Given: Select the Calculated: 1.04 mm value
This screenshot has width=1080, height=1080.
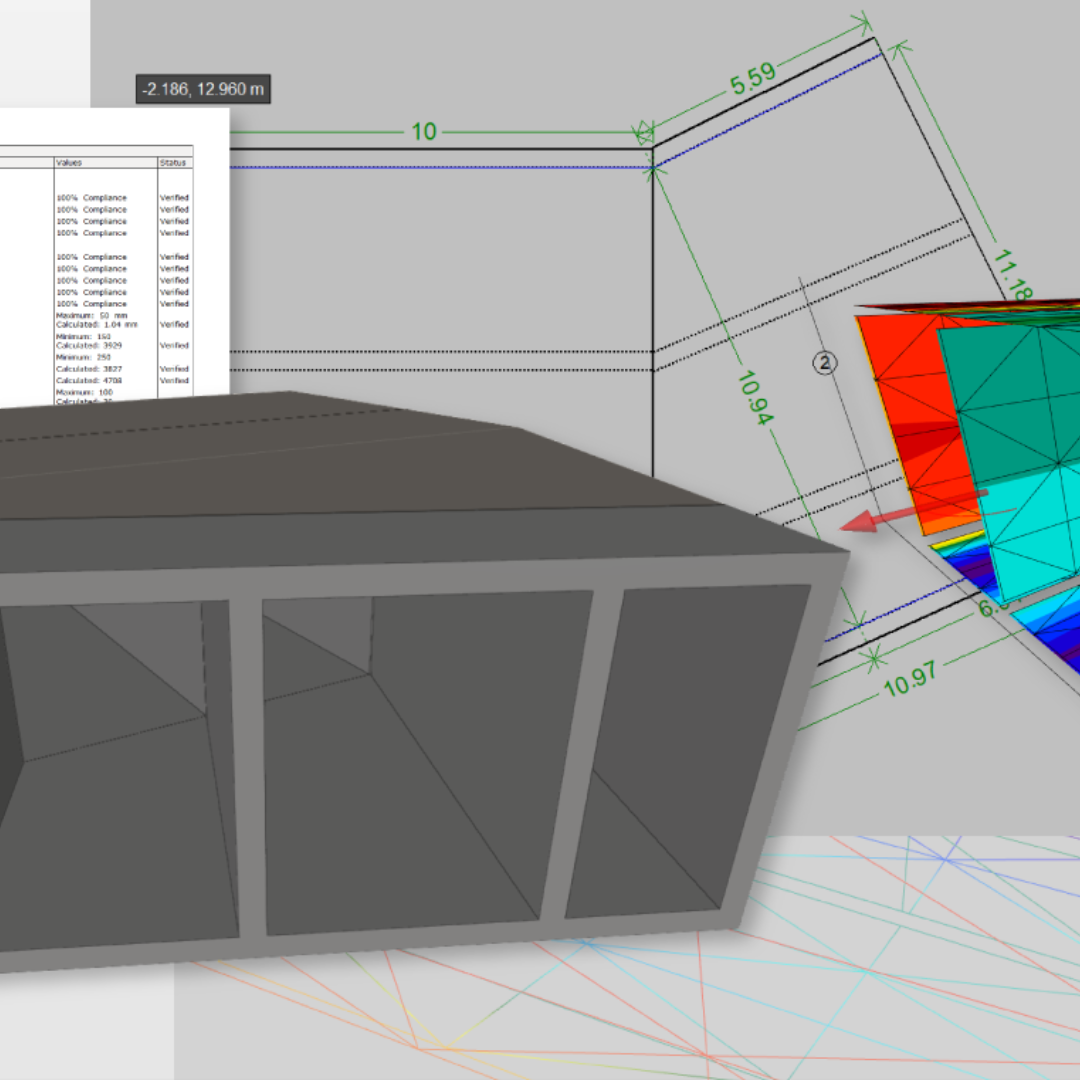Looking at the screenshot, I should (96, 325).
